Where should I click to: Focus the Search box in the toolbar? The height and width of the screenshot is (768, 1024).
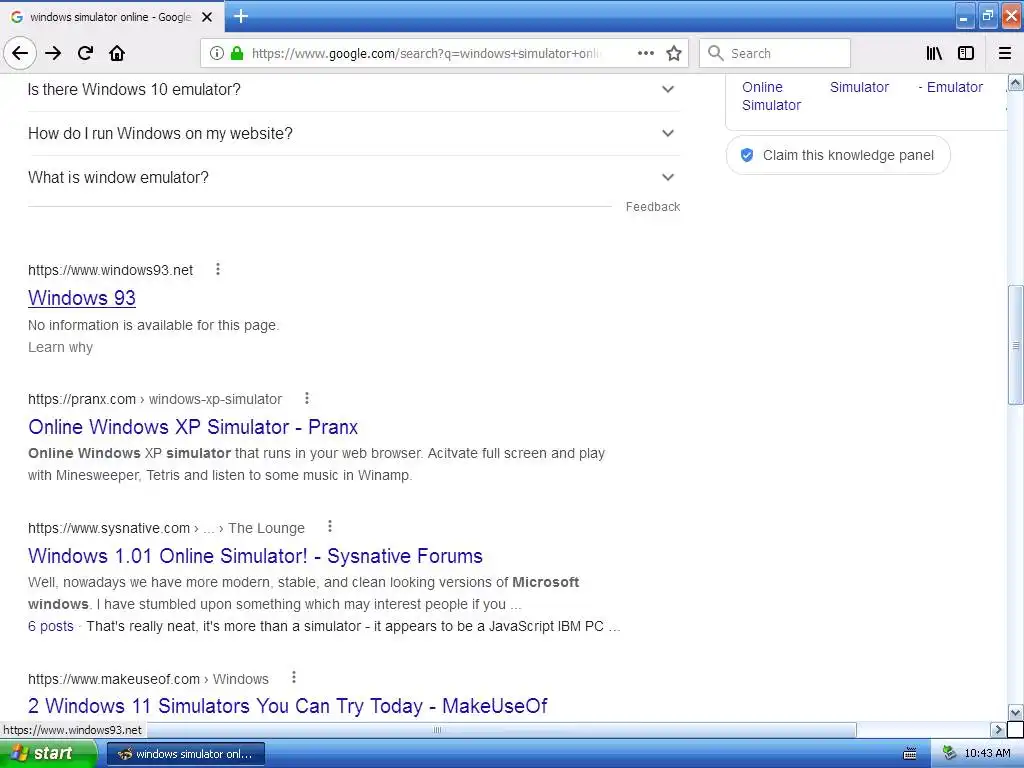[775, 54]
